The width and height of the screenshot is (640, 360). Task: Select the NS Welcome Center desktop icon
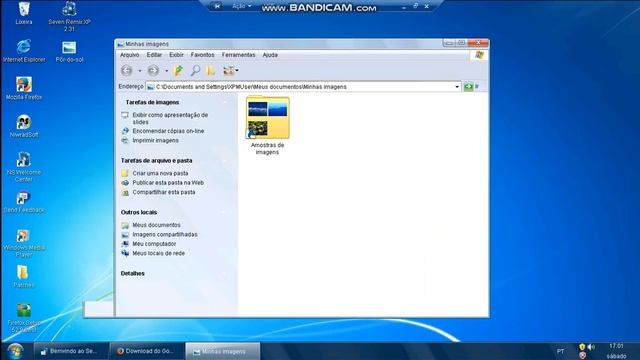24,167
